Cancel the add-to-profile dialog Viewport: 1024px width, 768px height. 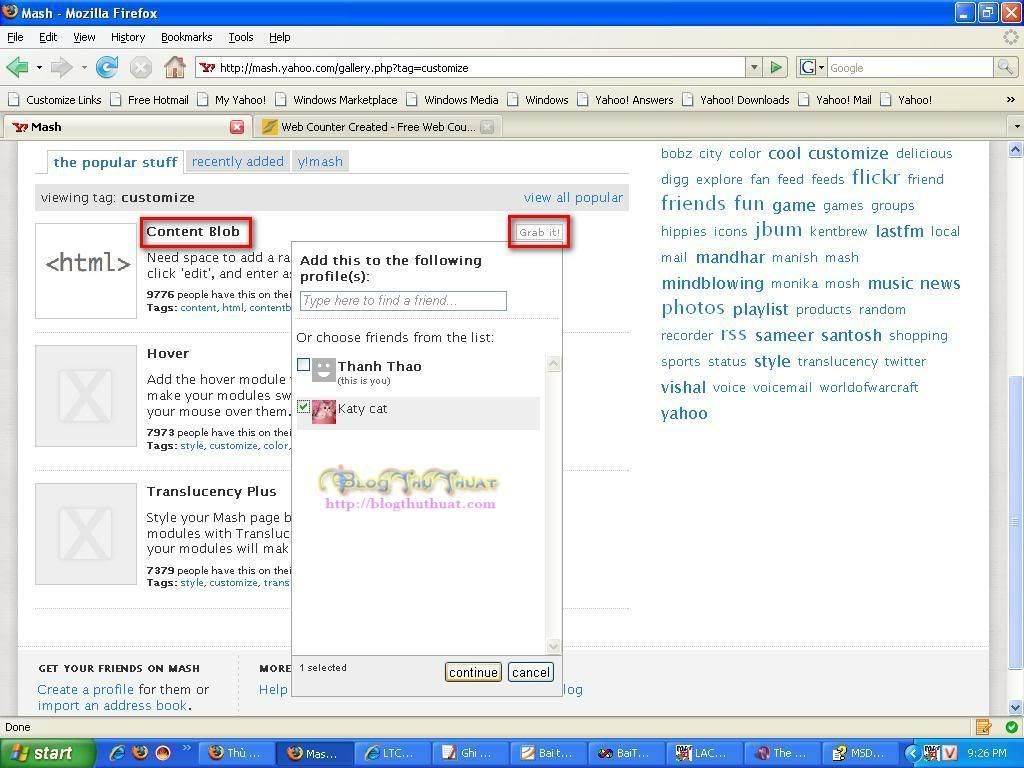(x=531, y=672)
